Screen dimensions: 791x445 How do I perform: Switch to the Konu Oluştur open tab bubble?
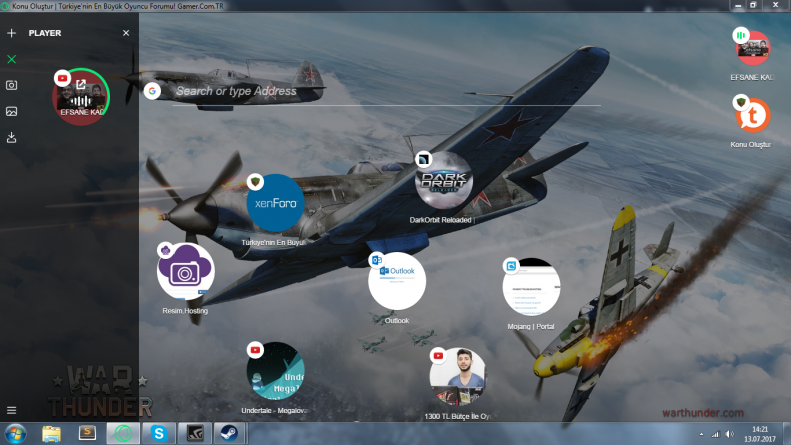(x=753, y=116)
